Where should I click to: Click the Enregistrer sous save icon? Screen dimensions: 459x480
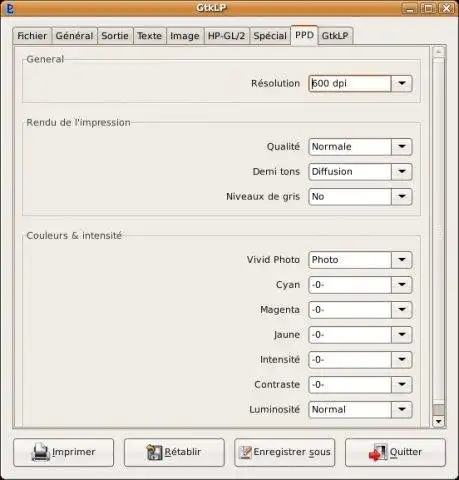[245, 452]
